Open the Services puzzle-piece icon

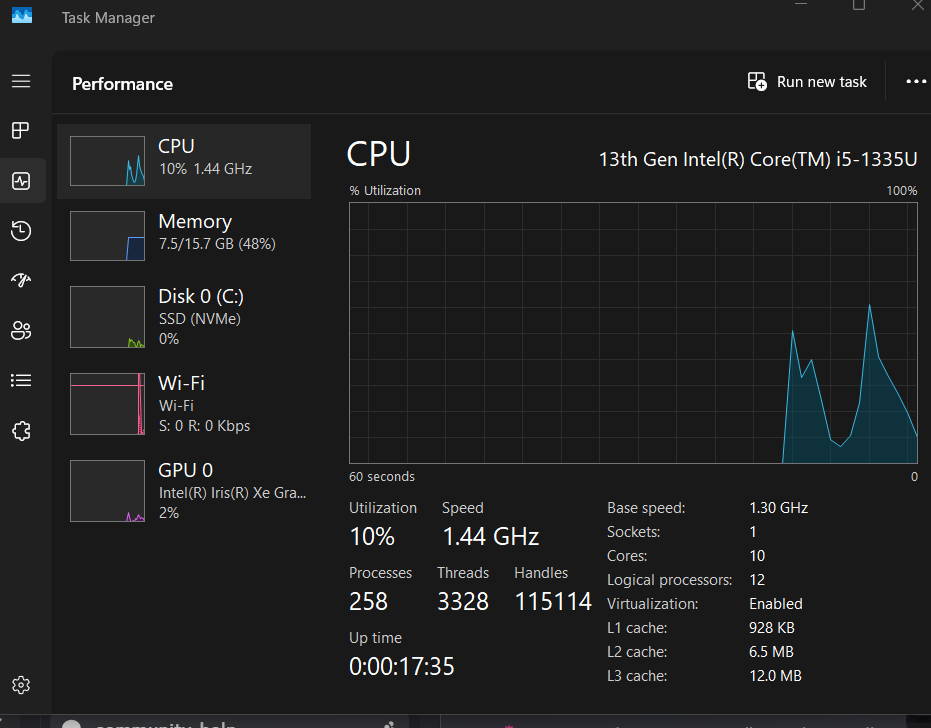21,431
